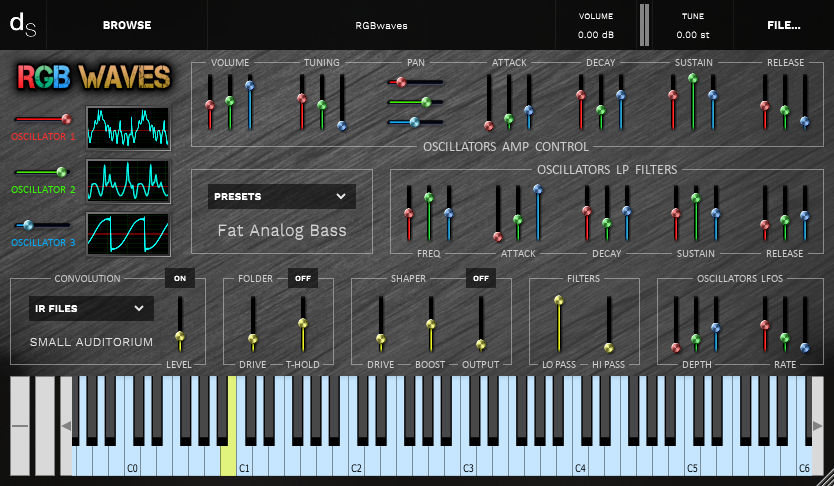The width and height of the screenshot is (834, 486).
Task: Shift keyboard octaves right with arrow
Action: pos(818,425)
